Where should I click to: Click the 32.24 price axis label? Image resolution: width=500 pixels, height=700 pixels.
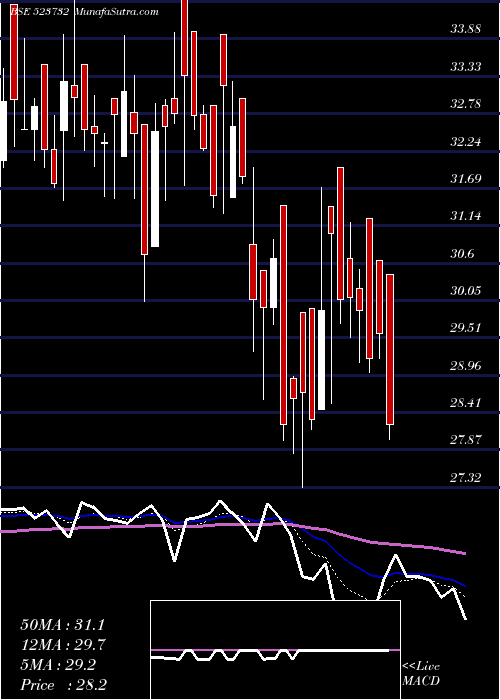pos(466,142)
